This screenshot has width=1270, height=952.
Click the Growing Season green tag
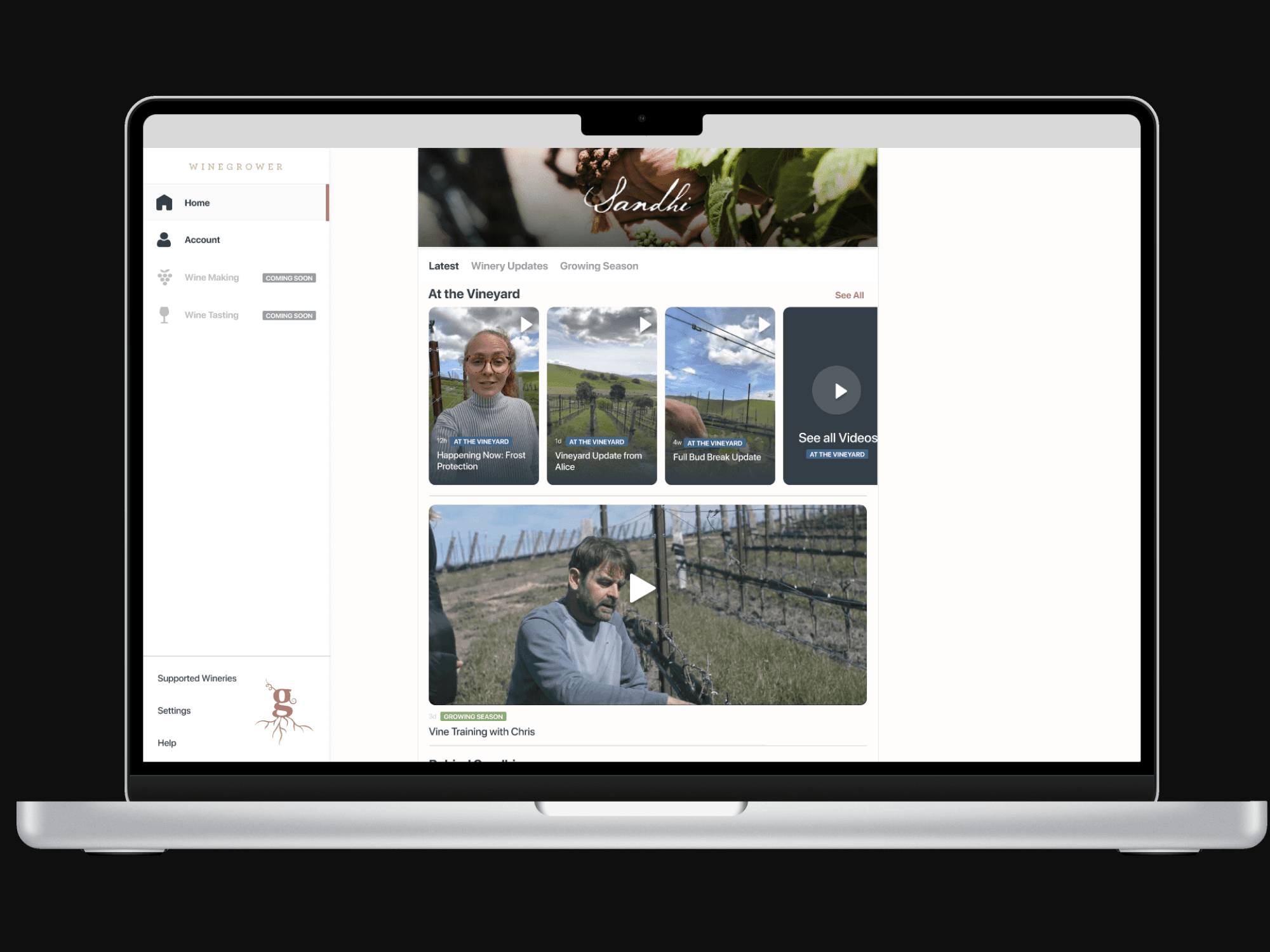[x=473, y=717]
